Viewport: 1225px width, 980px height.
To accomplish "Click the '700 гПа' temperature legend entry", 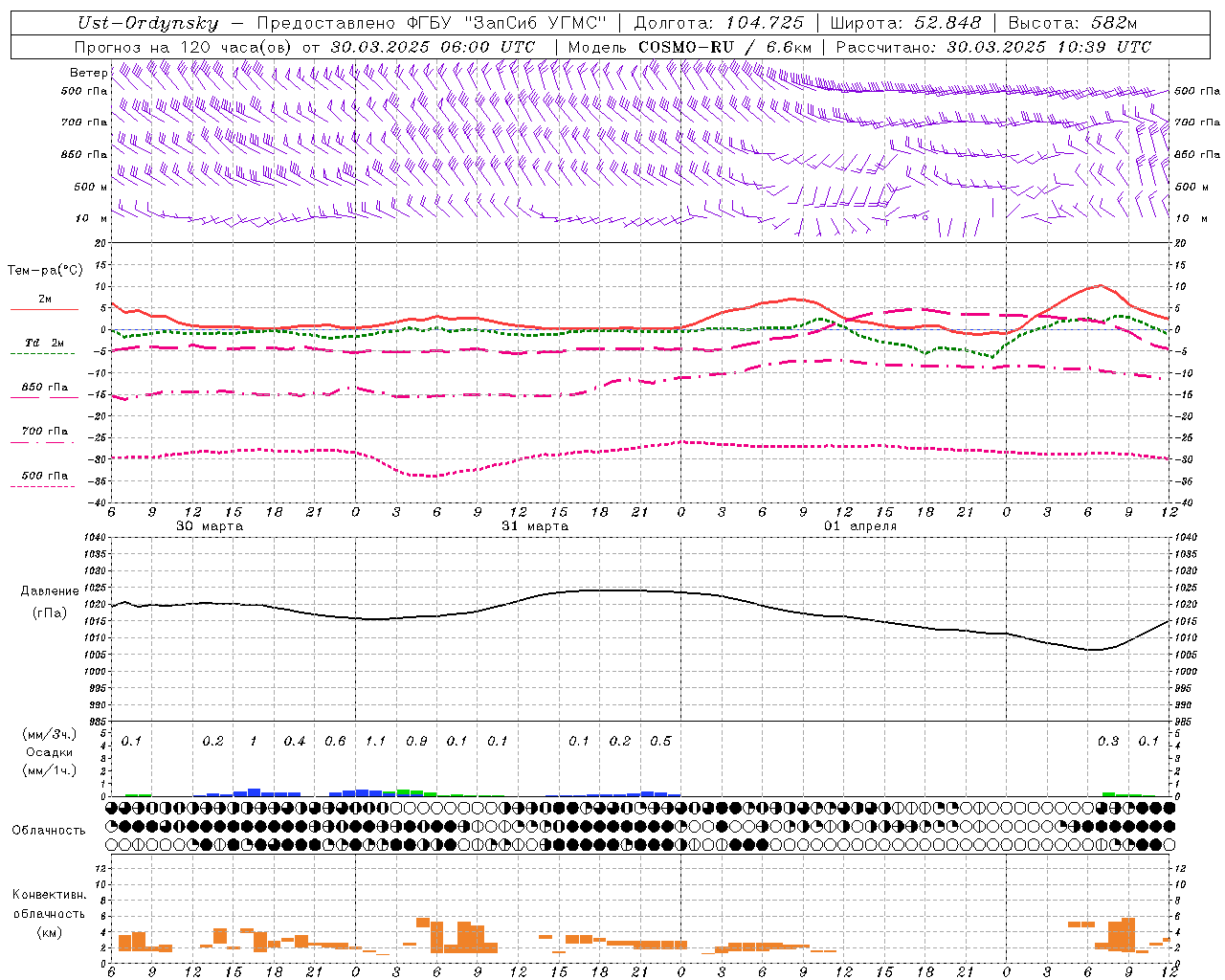I will pyautogui.click(x=44, y=435).
